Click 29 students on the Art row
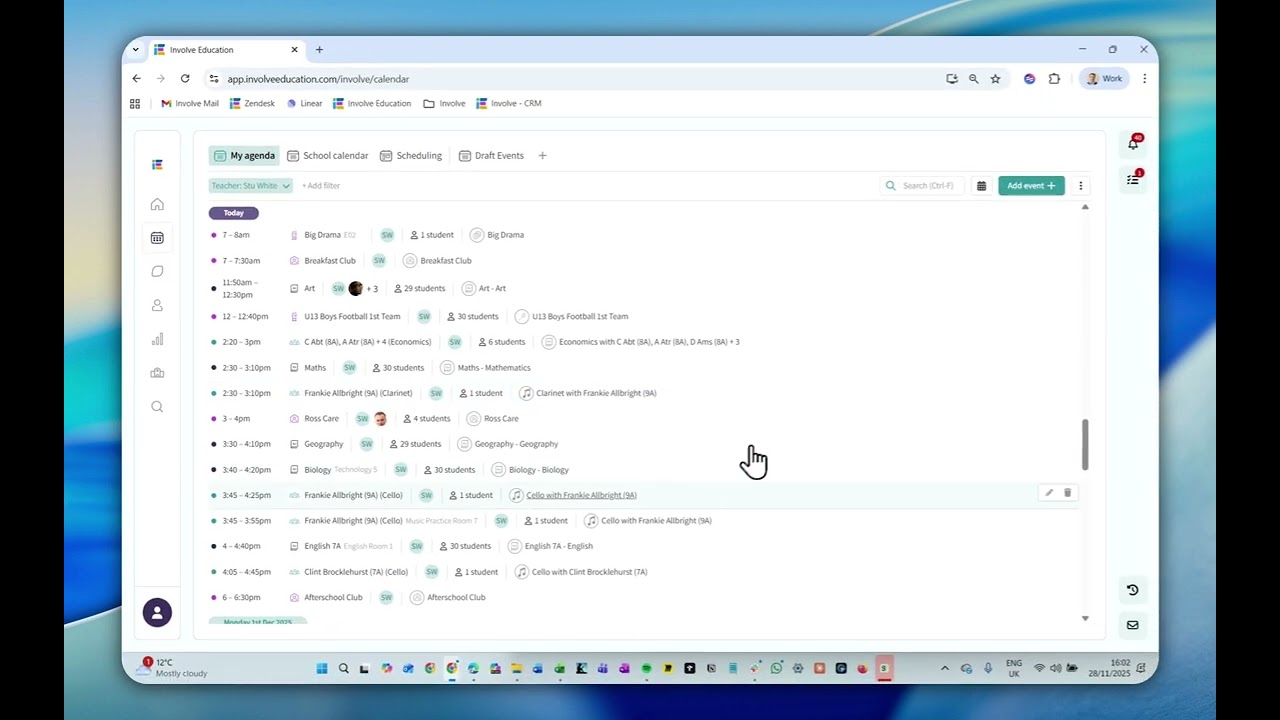Image resolution: width=1280 pixels, height=720 pixels. coord(420,288)
